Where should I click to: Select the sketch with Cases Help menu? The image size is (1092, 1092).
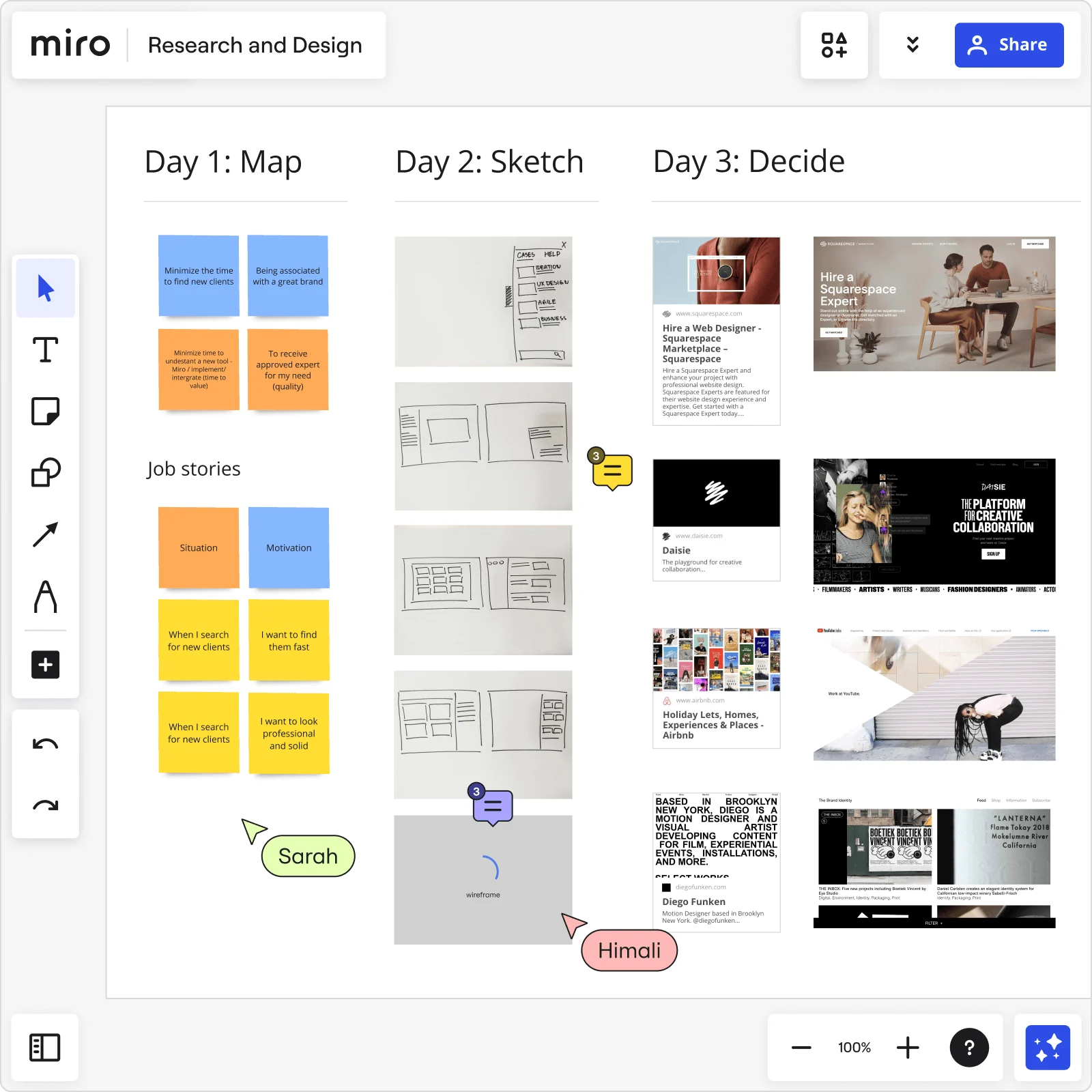483,302
